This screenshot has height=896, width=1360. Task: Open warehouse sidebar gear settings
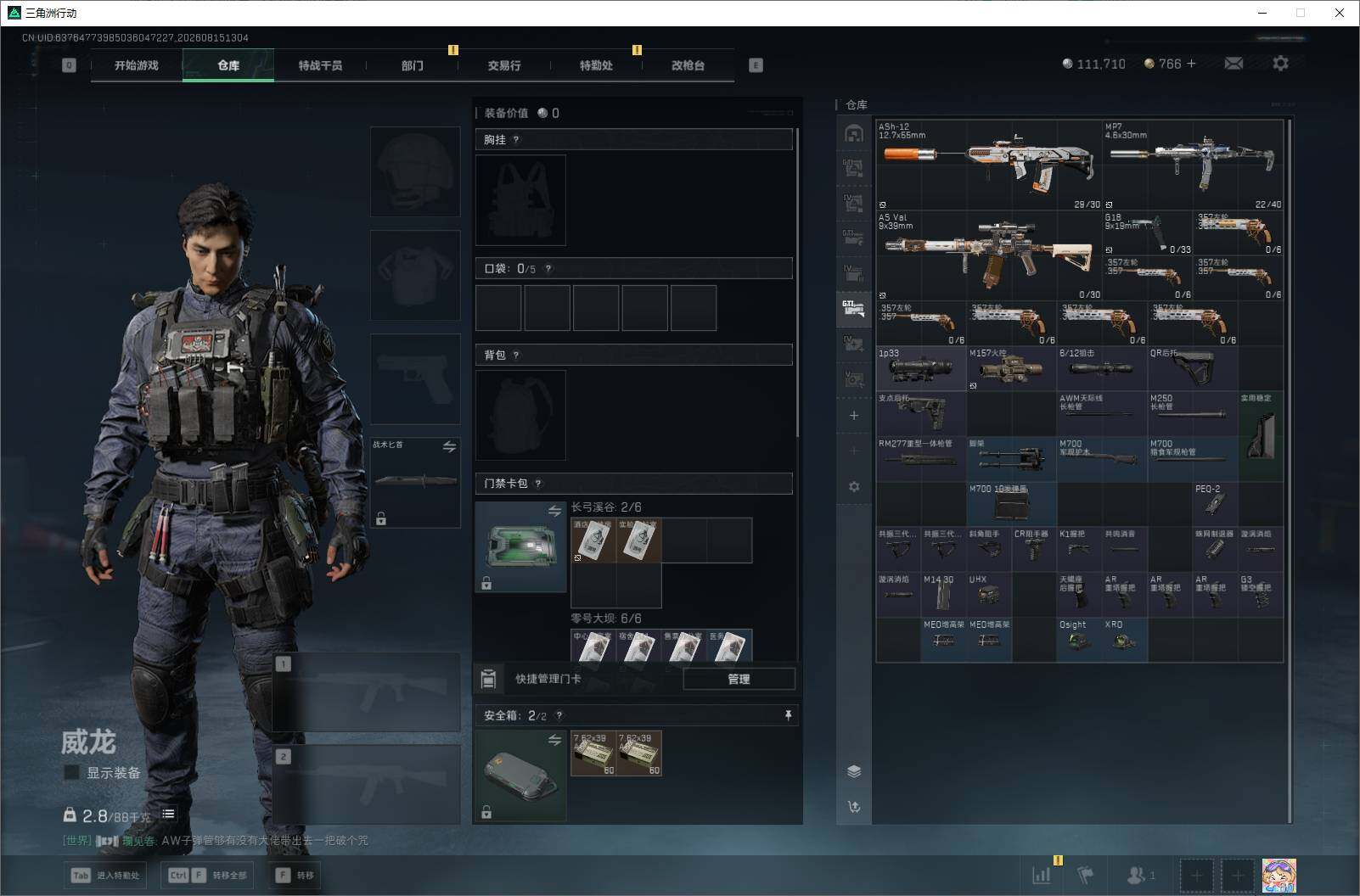[x=854, y=486]
